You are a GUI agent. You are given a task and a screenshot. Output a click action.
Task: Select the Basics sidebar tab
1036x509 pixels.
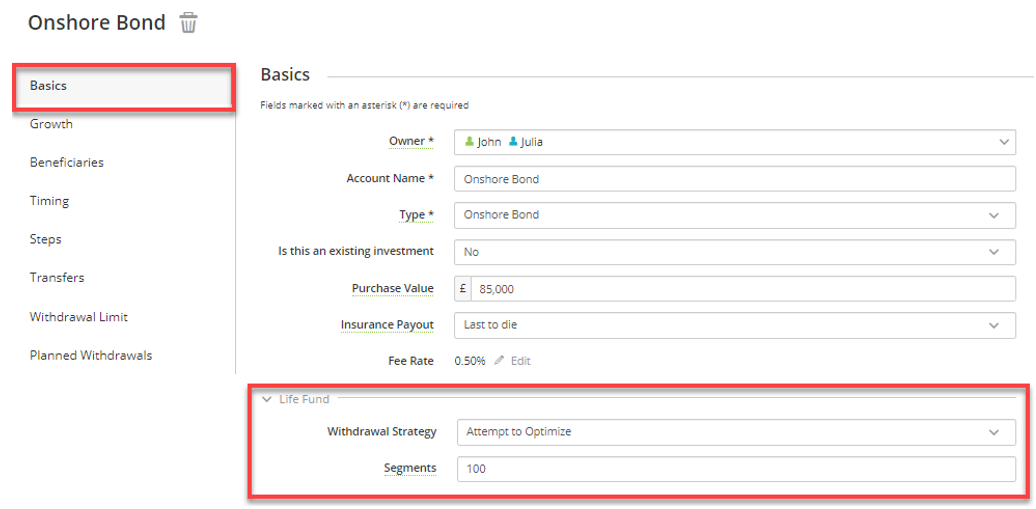tap(124, 87)
